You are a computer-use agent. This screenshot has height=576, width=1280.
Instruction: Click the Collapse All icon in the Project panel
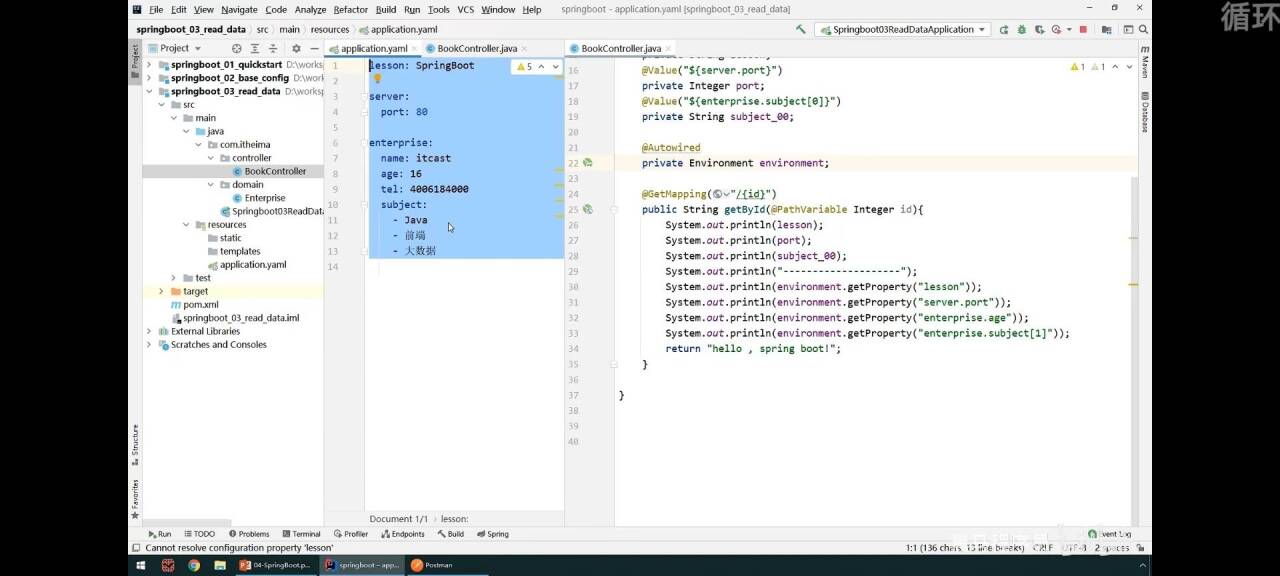tap(273, 48)
